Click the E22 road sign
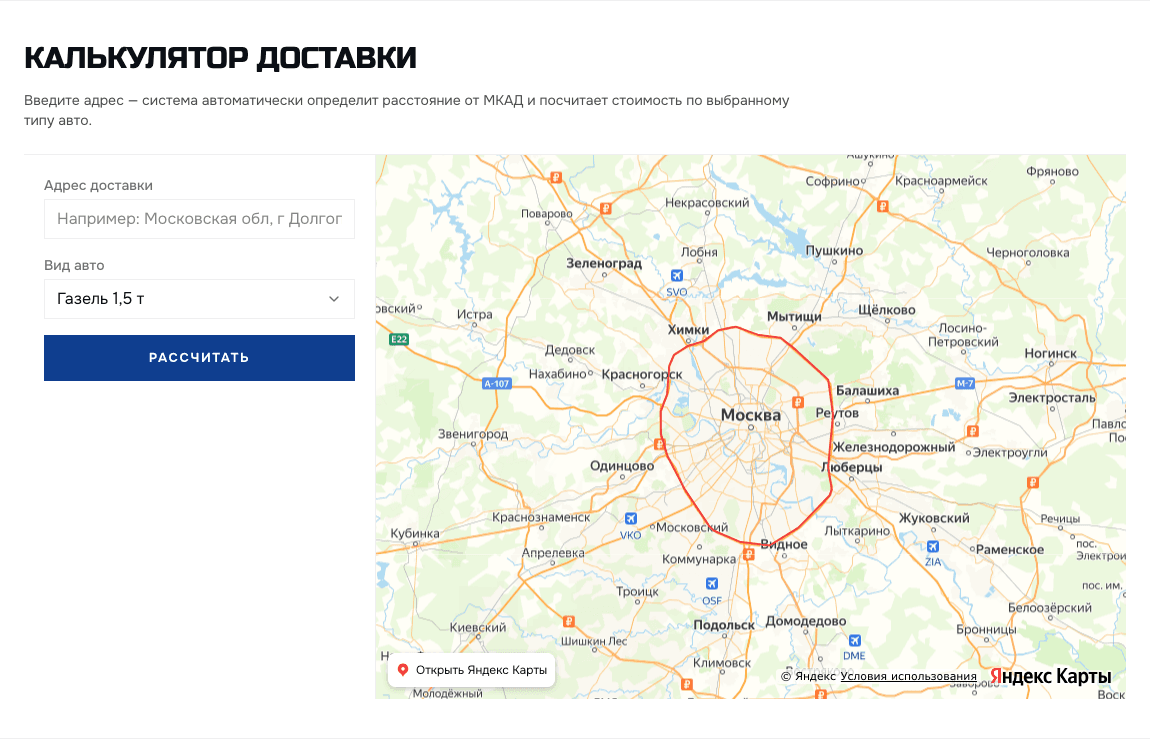Image resolution: width=1150 pixels, height=739 pixels. coord(399,339)
